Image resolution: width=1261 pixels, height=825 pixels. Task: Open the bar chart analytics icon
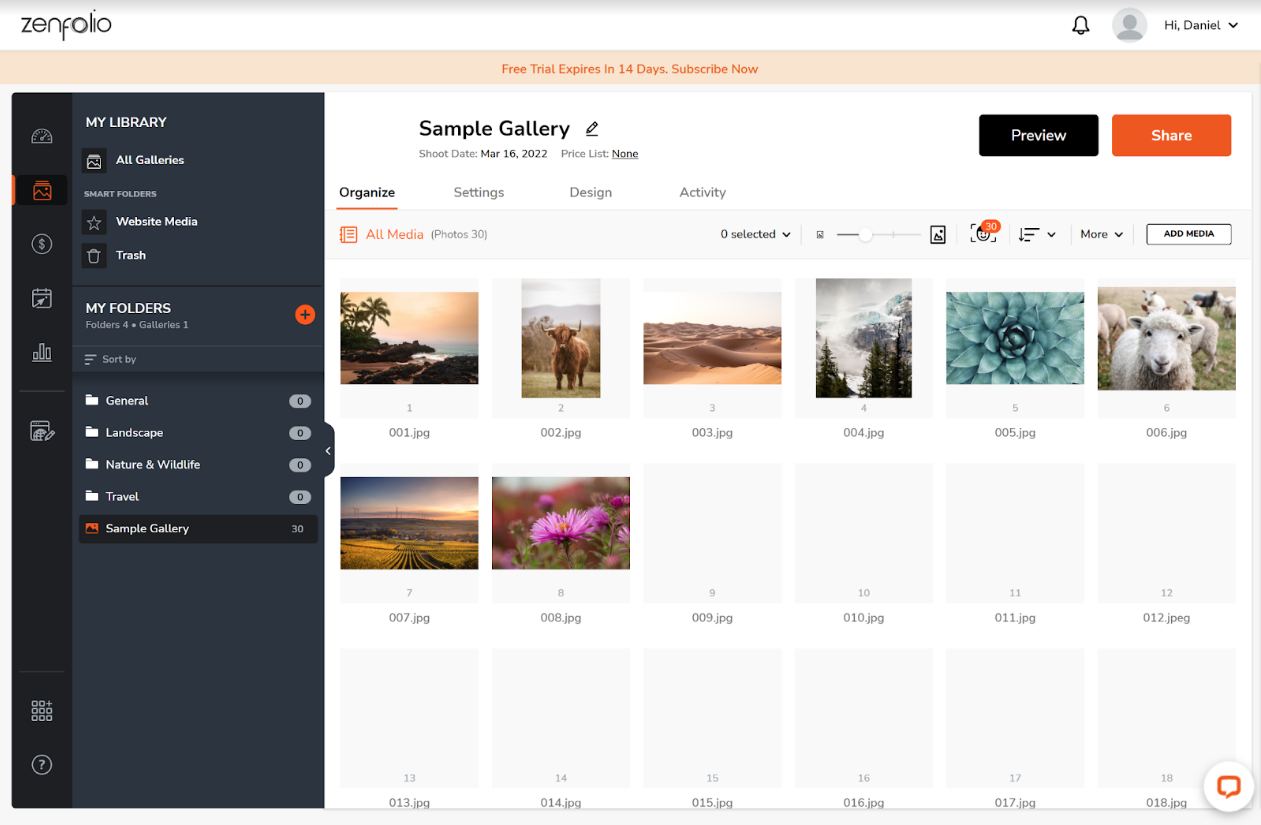click(41, 352)
